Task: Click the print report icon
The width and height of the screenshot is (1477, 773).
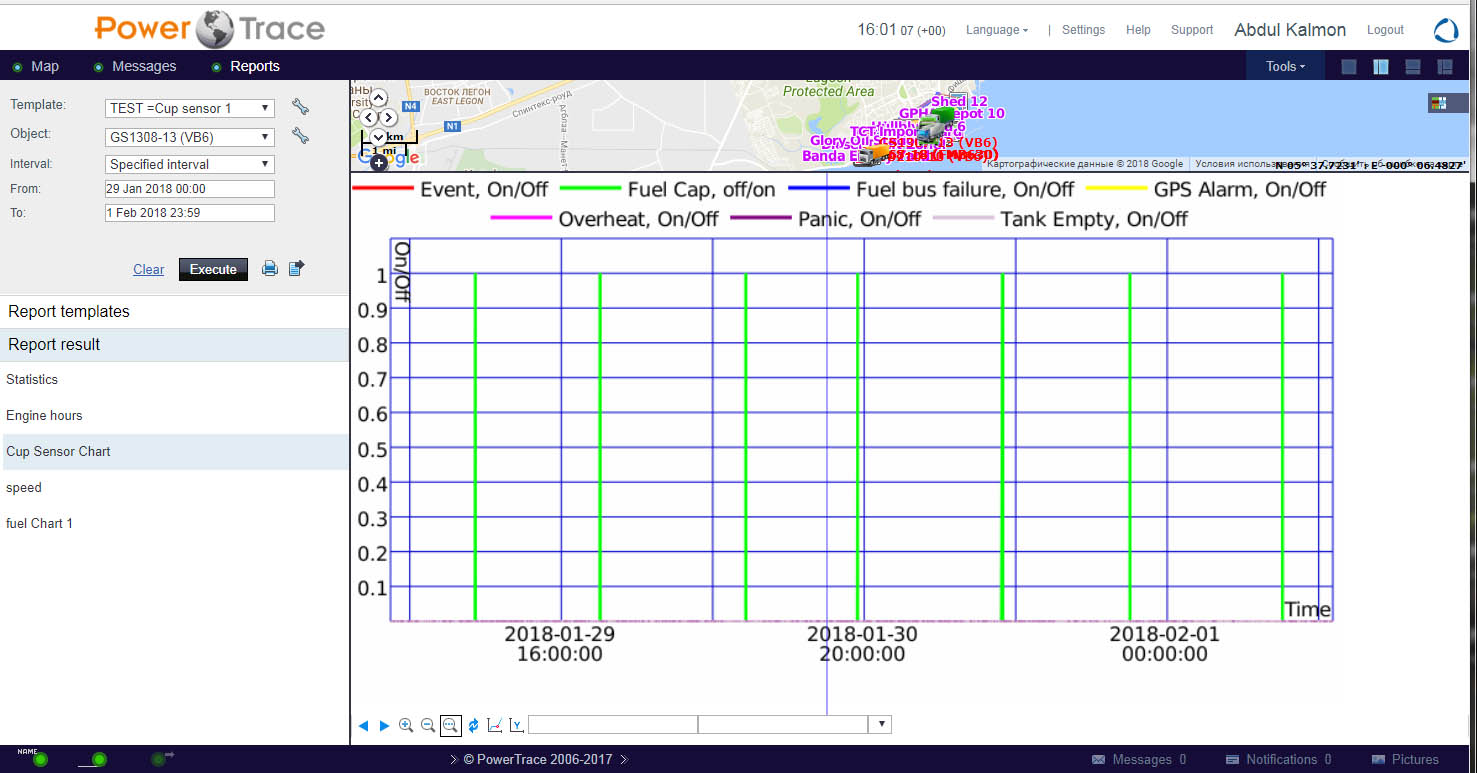Action: [269, 268]
